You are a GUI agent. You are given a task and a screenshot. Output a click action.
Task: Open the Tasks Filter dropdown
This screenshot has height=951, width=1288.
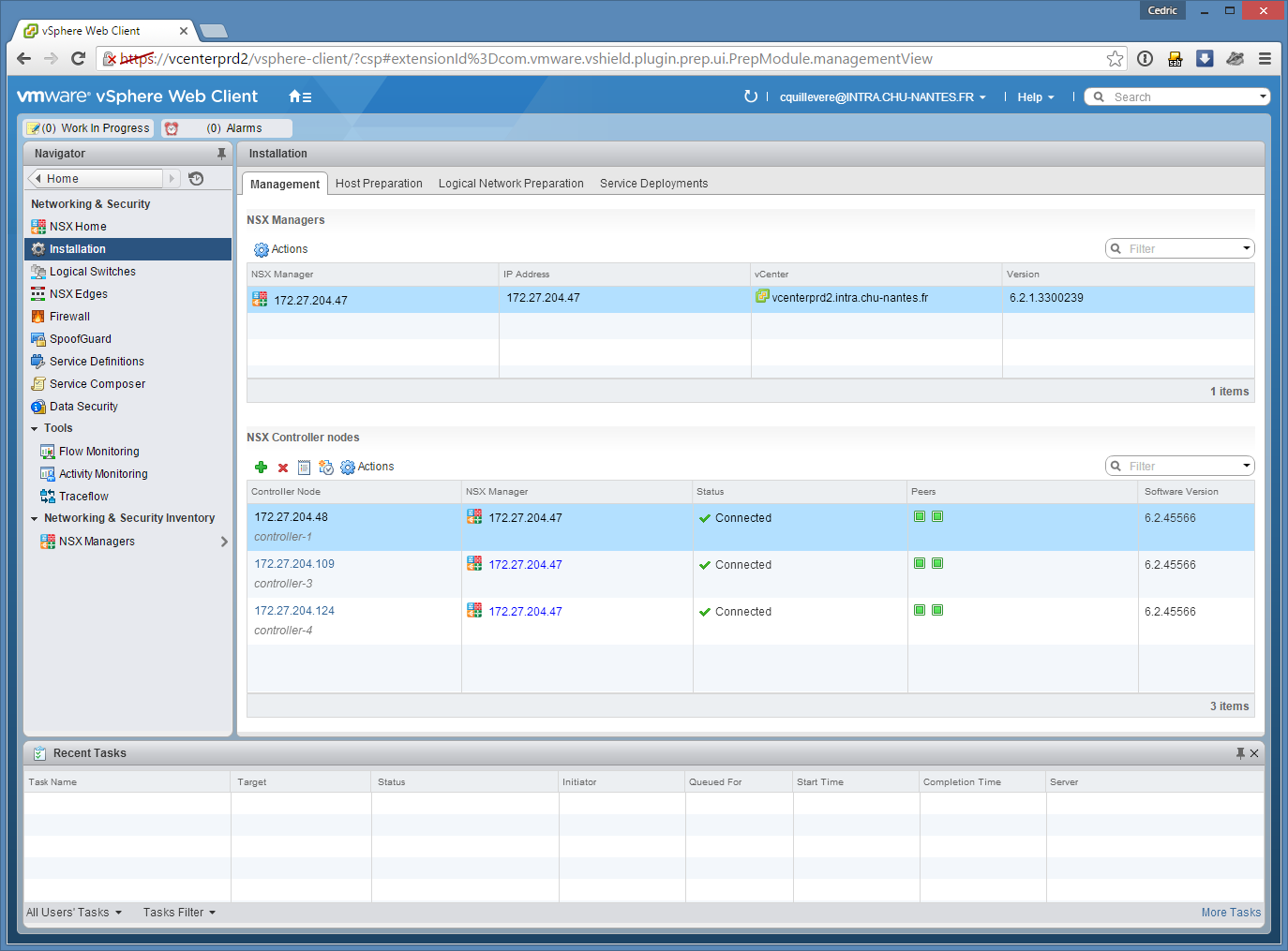coord(179,913)
